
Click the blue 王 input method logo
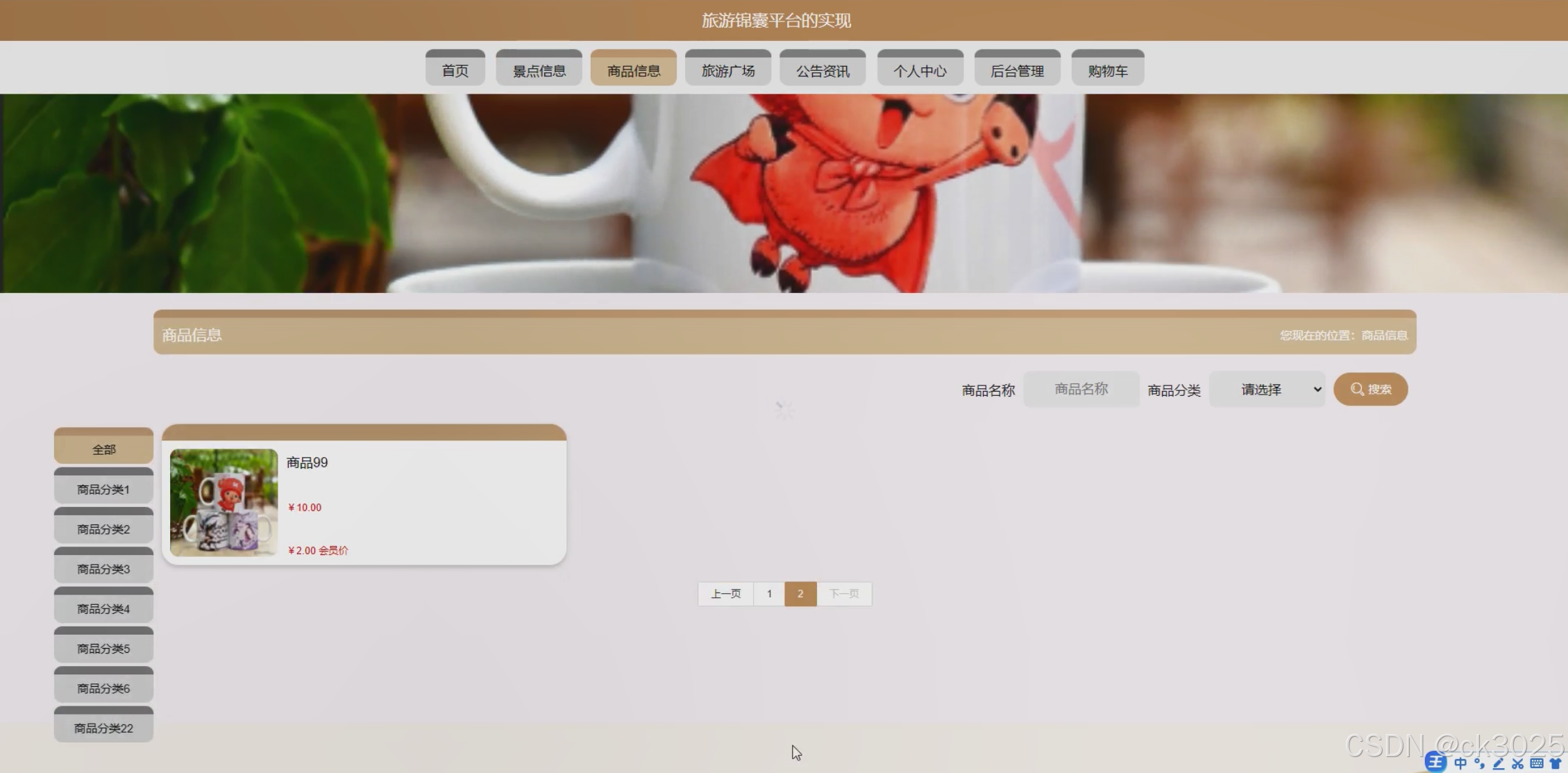click(x=1435, y=763)
